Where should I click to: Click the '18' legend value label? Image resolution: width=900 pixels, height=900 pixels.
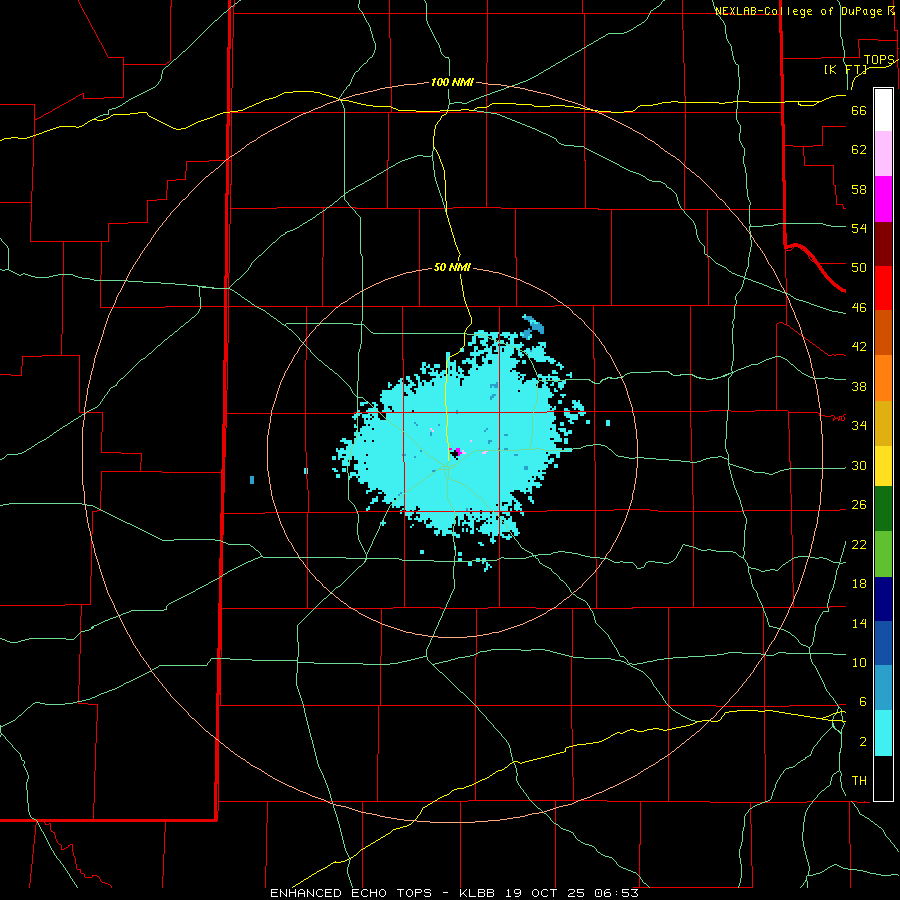coord(859,584)
